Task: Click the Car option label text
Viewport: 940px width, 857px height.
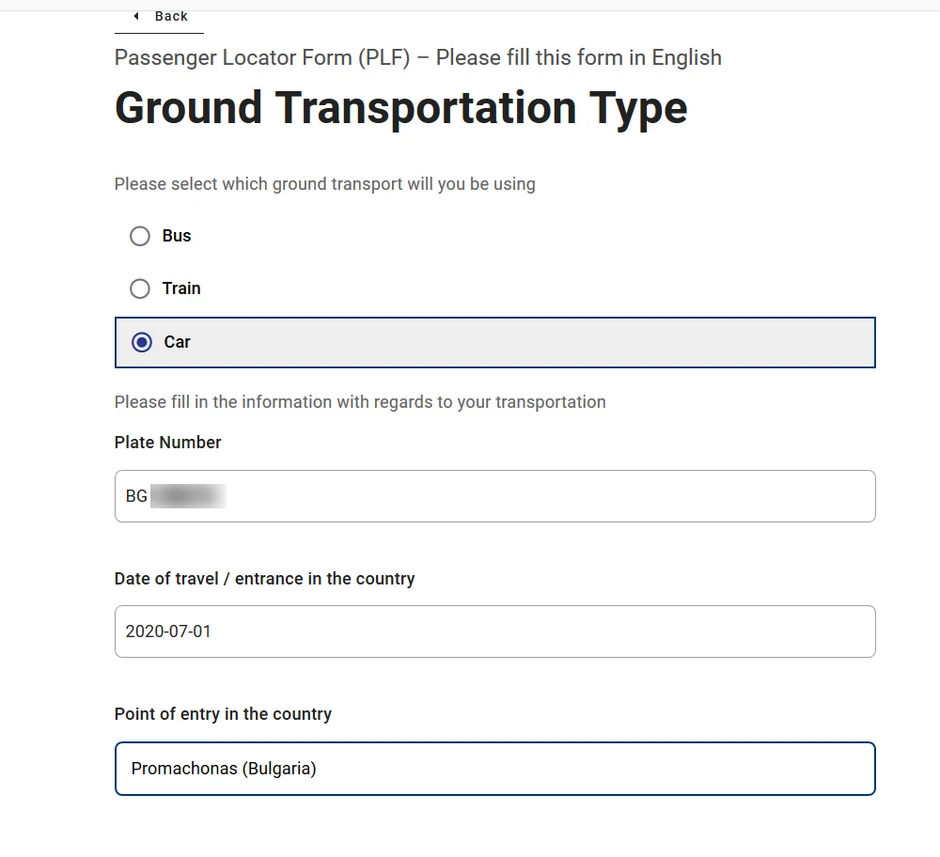Action: (x=177, y=342)
